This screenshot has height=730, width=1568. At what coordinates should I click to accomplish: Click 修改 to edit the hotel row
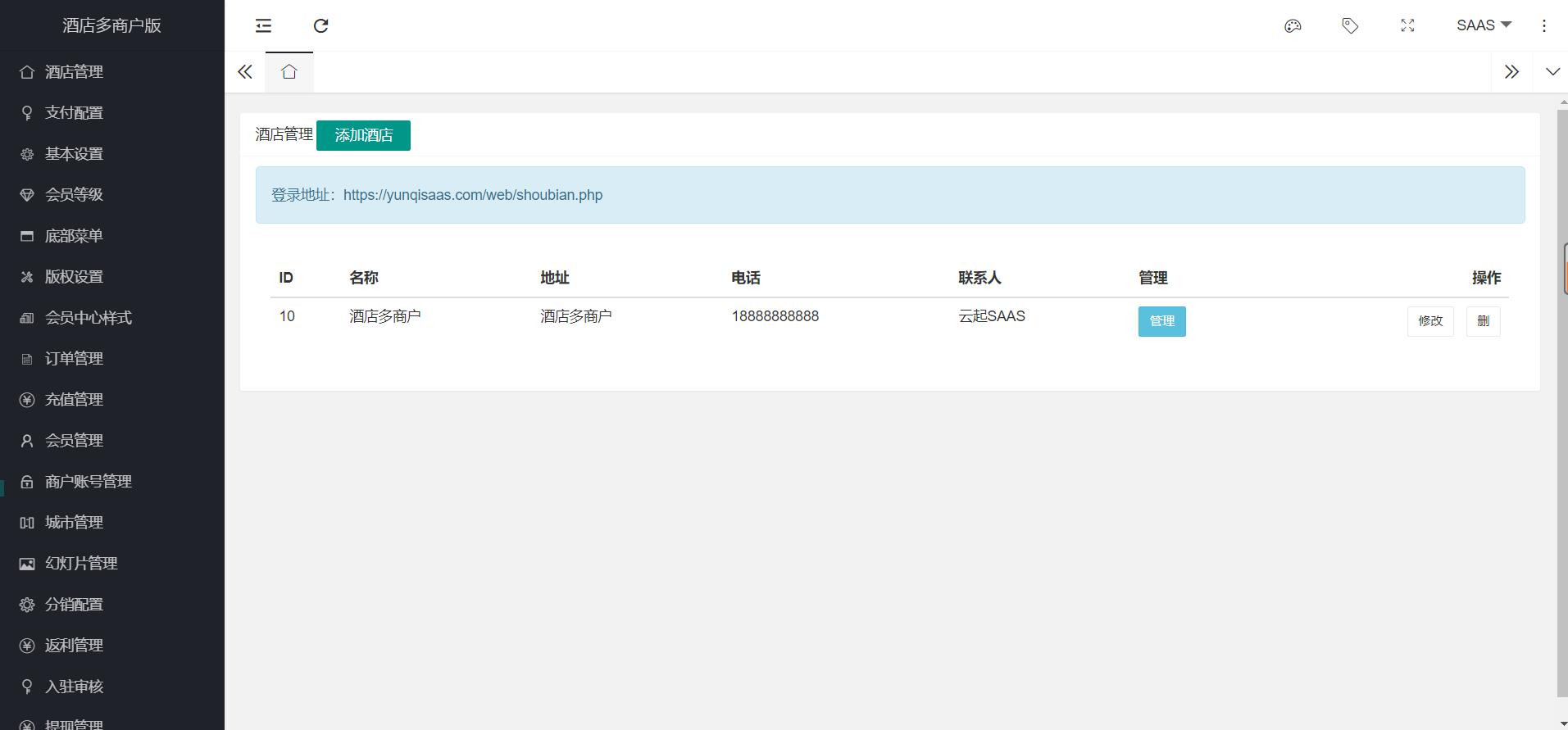click(x=1430, y=321)
